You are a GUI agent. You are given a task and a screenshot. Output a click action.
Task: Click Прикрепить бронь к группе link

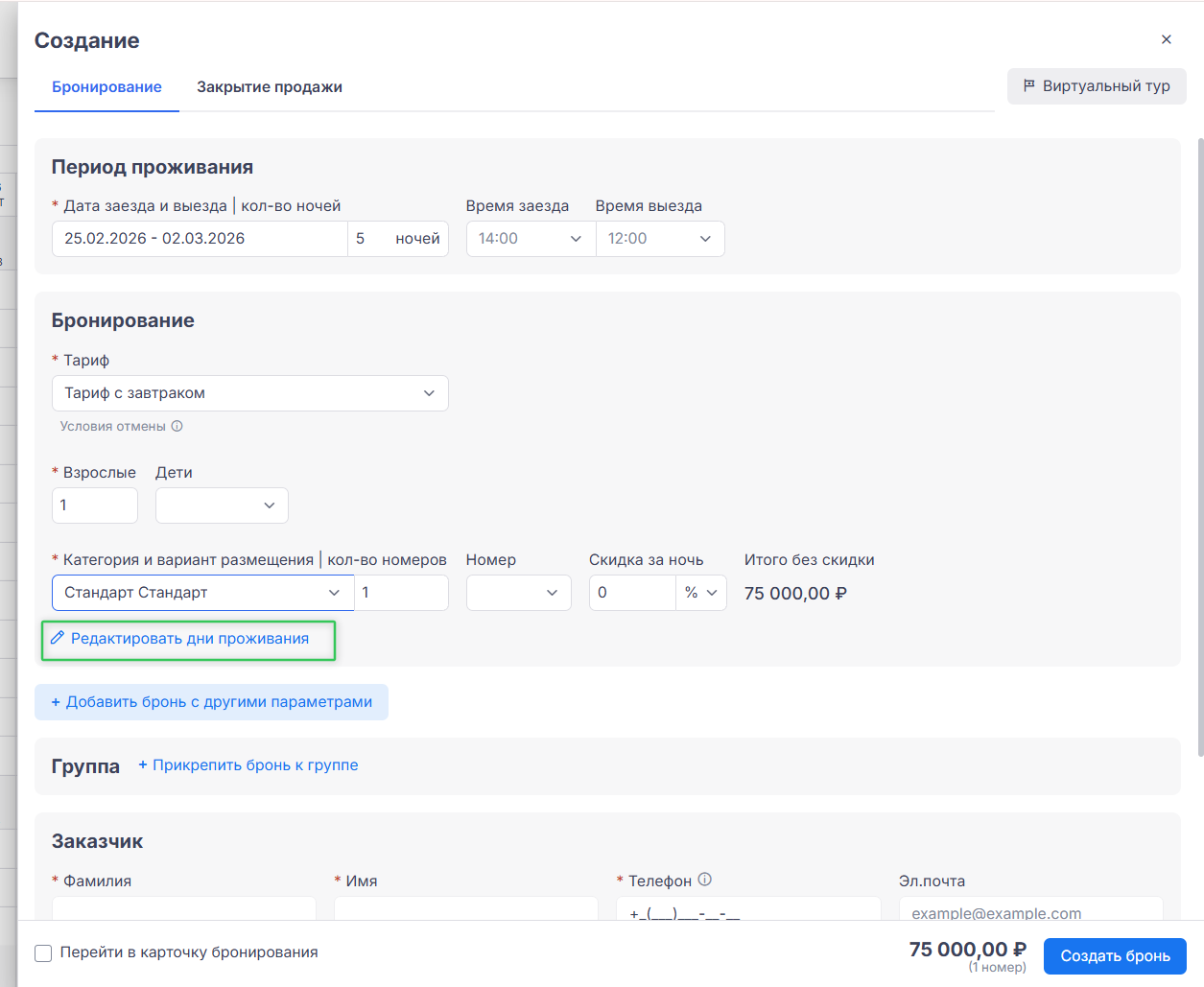coord(248,764)
